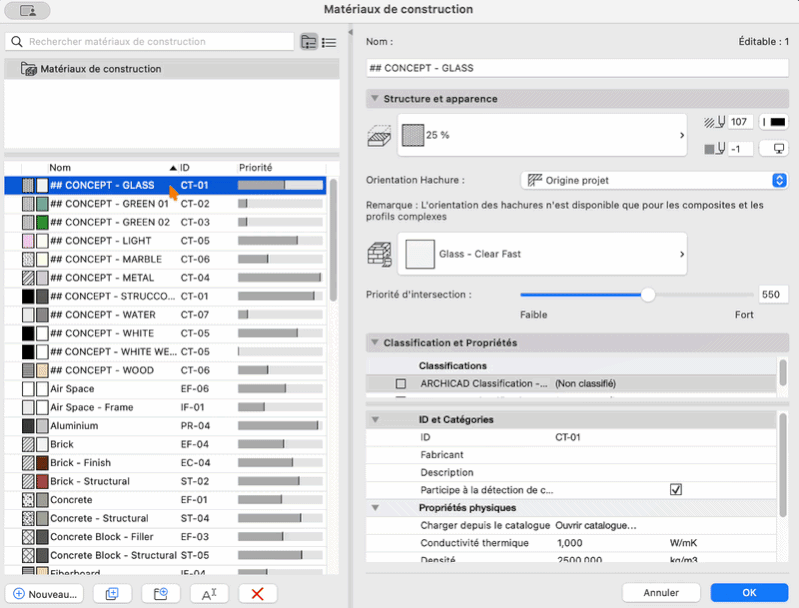Collapse the Structure et apparence section
This screenshot has width=799, height=608.
click(x=375, y=98)
